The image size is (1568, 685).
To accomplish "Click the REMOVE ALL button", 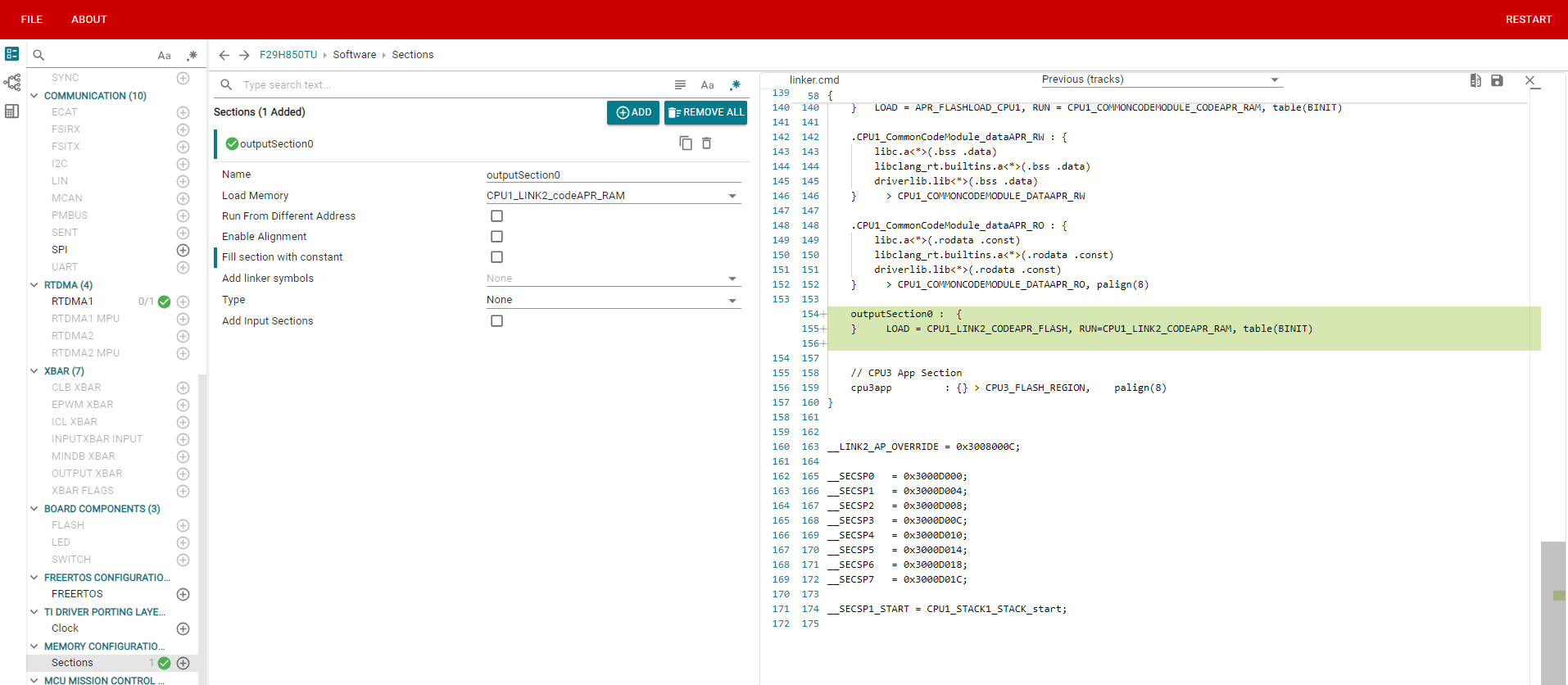I will (706, 112).
